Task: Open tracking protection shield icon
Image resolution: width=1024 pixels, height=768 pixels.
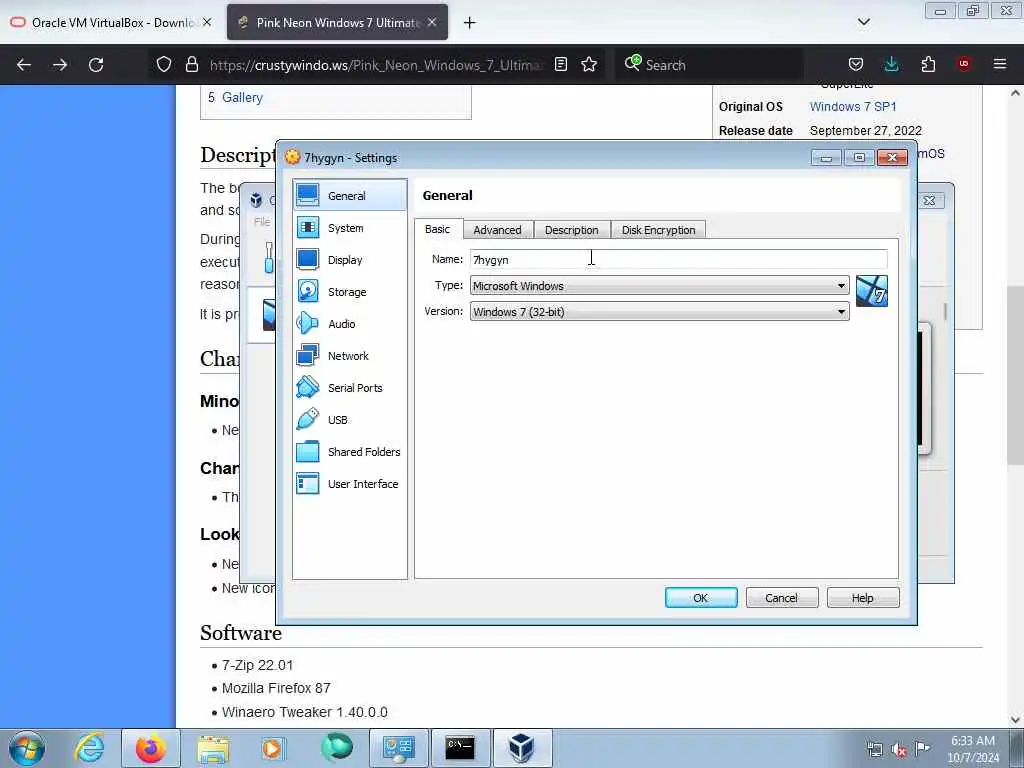Action: 164,64
